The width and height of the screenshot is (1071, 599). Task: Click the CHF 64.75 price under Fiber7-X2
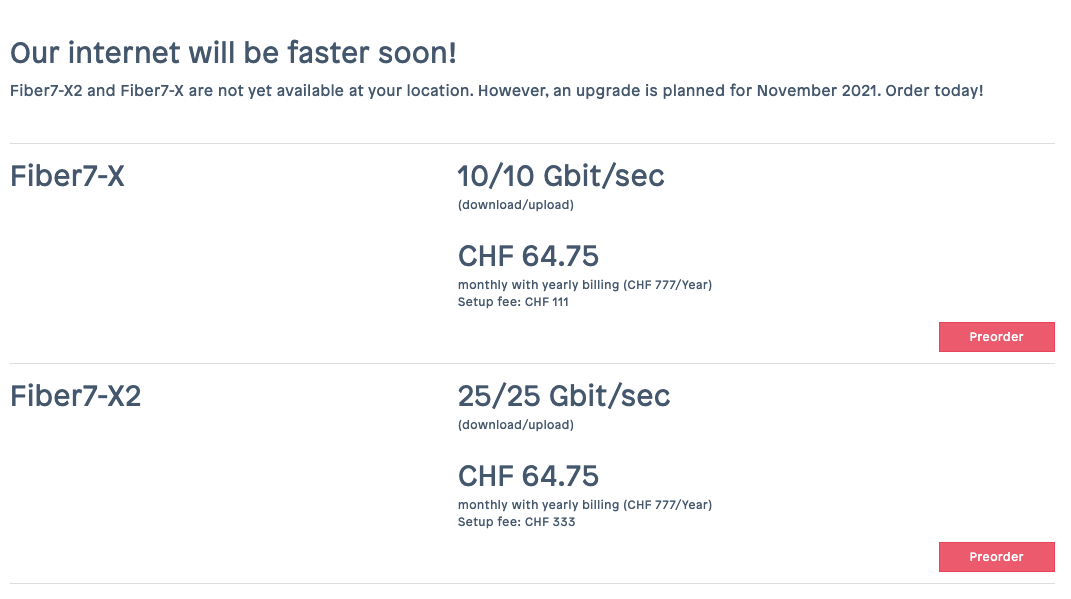[528, 476]
